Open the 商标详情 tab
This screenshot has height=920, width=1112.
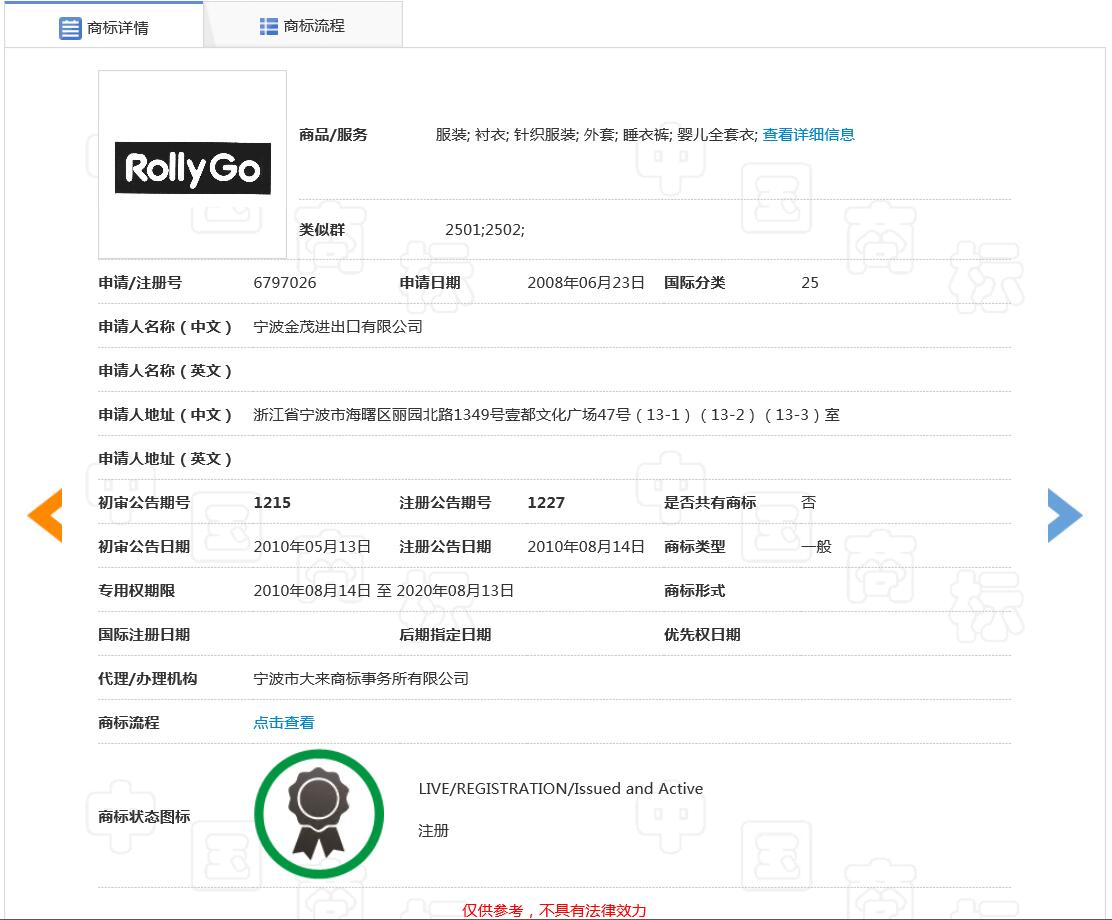104,27
